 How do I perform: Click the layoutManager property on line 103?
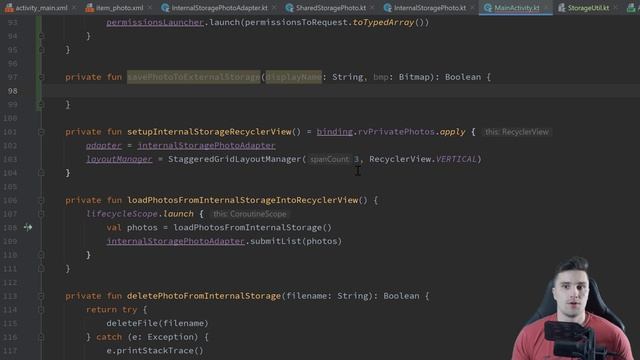coord(119,159)
